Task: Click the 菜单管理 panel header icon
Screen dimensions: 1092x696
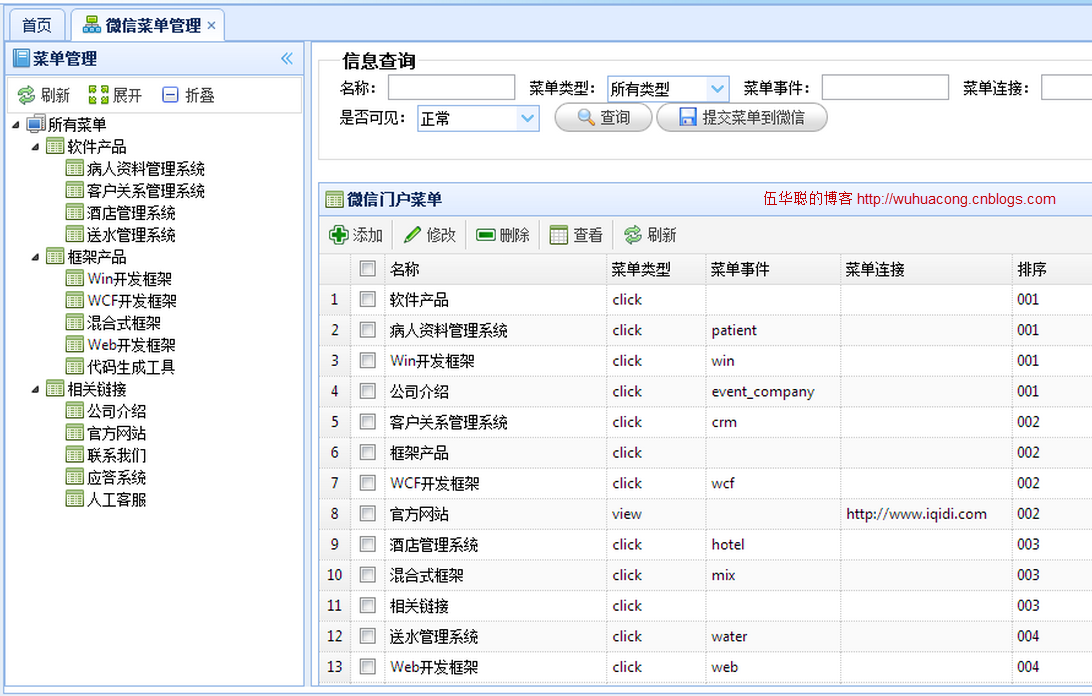Action: 22,59
